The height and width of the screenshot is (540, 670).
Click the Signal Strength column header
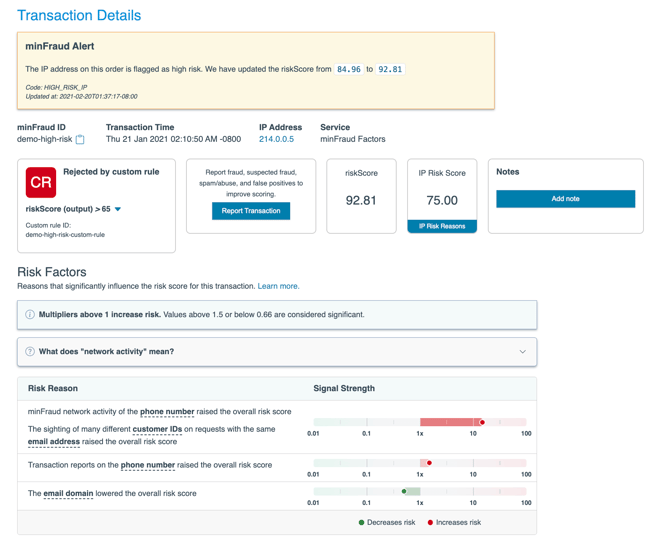(344, 388)
